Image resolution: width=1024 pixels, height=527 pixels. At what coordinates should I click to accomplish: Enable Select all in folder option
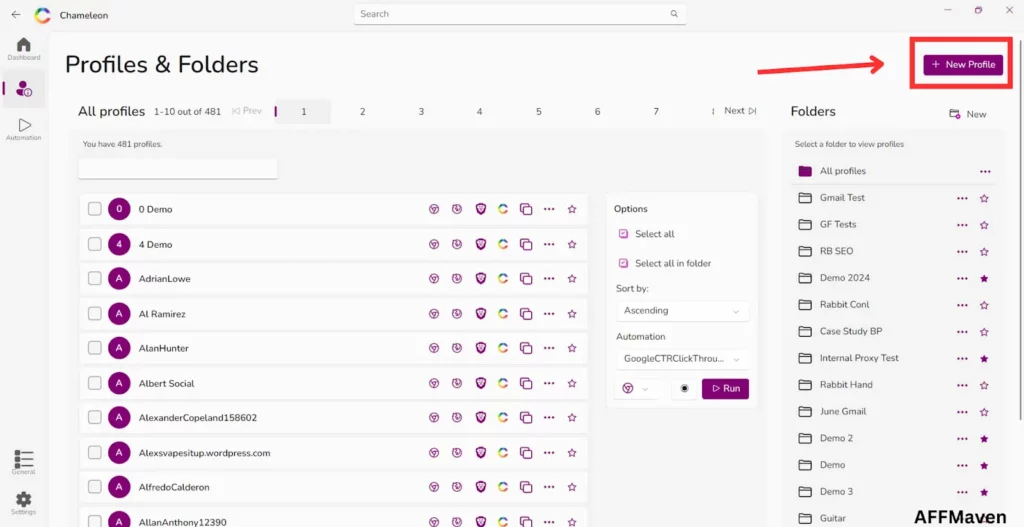pos(665,263)
